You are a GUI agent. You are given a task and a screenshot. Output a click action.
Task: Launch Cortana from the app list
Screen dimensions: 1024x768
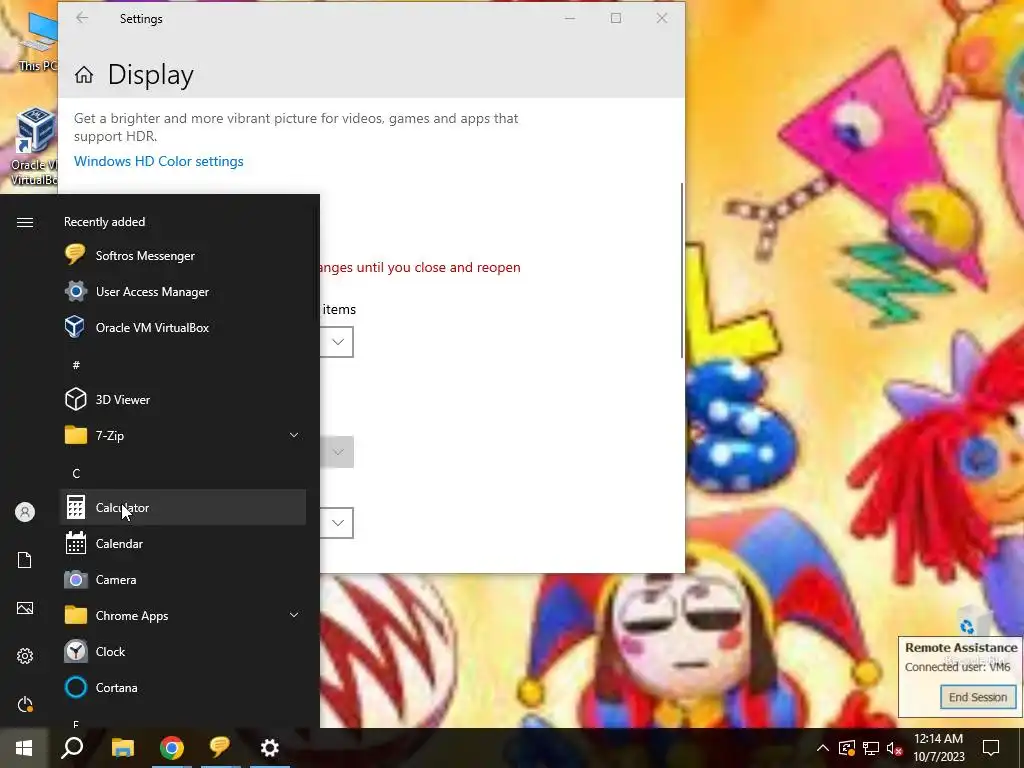point(183,687)
